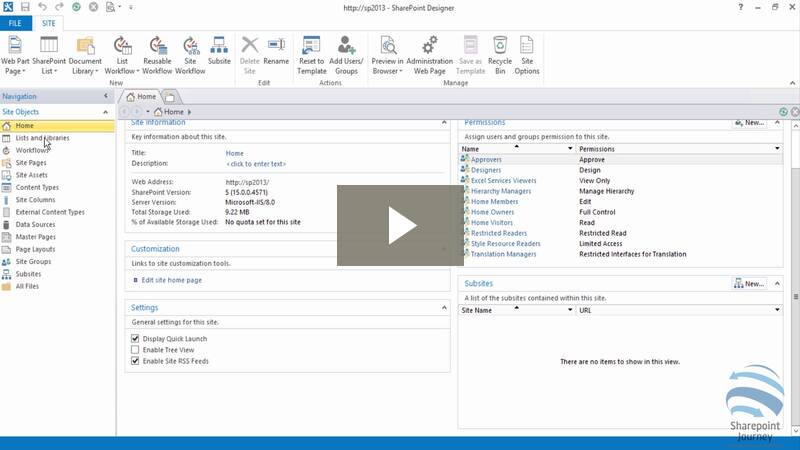Click New in Subsites section
Image resolution: width=800 pixels, height=450 pixels.
(749, 283)
